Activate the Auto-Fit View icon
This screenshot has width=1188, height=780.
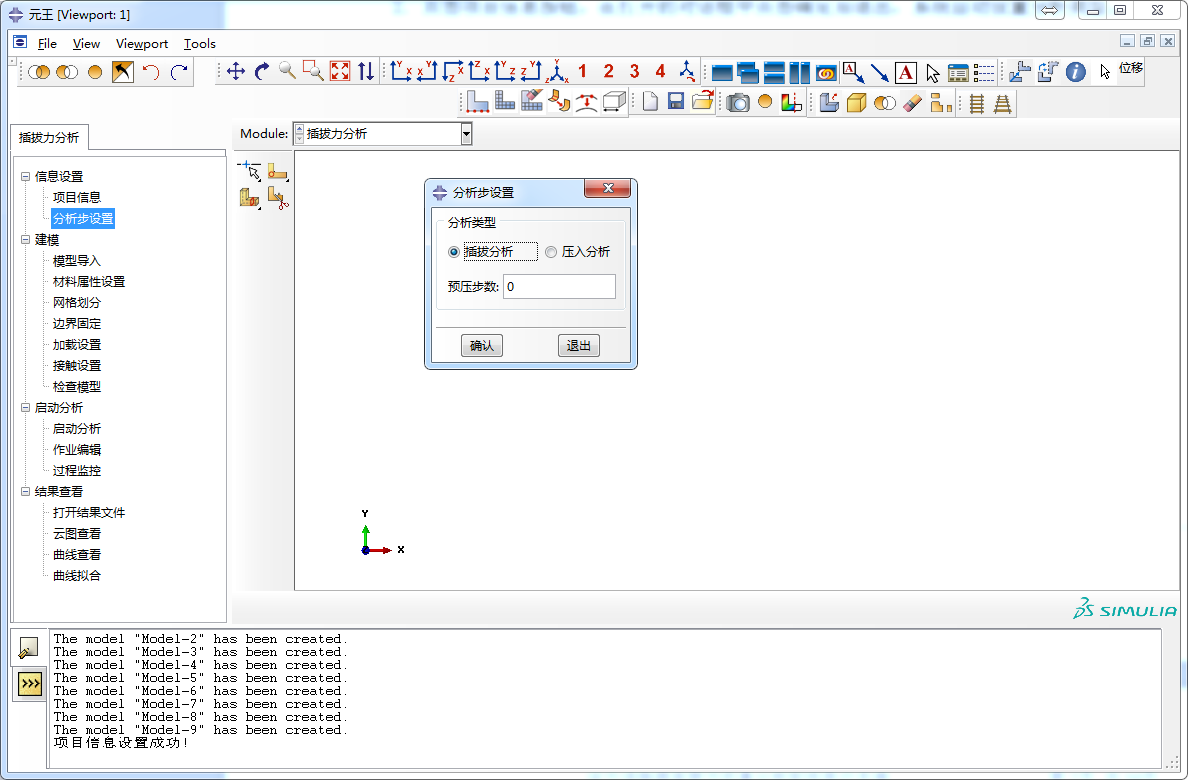(340, 71)
